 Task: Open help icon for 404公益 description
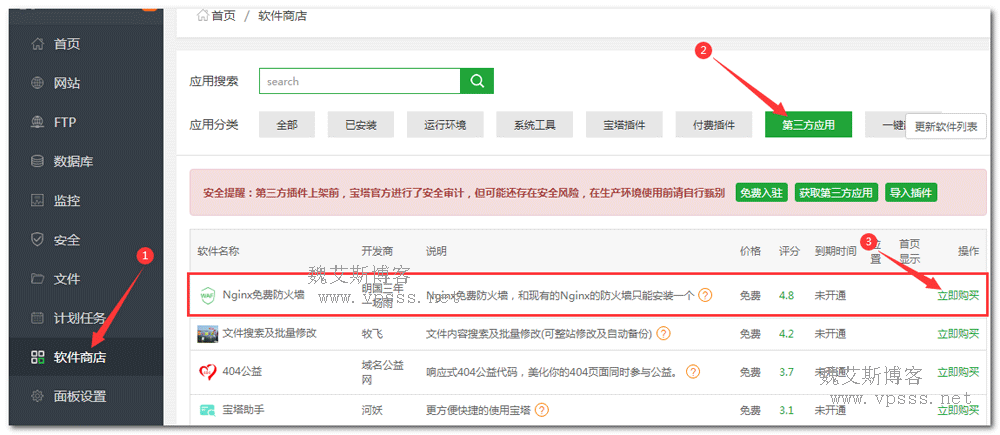point(693,371)
